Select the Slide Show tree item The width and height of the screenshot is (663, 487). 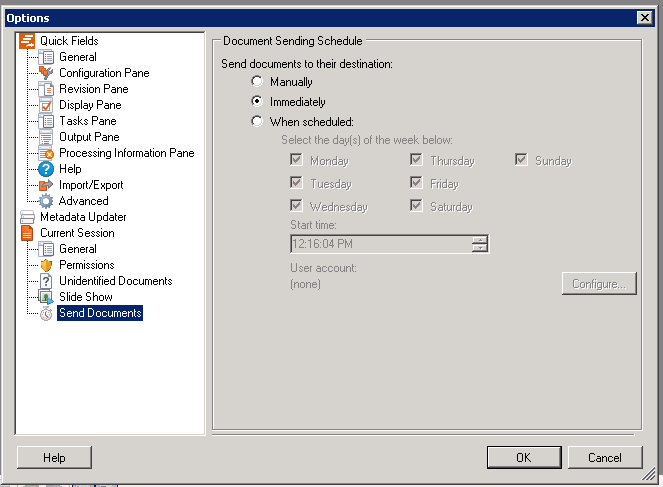(x=86, y=297)
